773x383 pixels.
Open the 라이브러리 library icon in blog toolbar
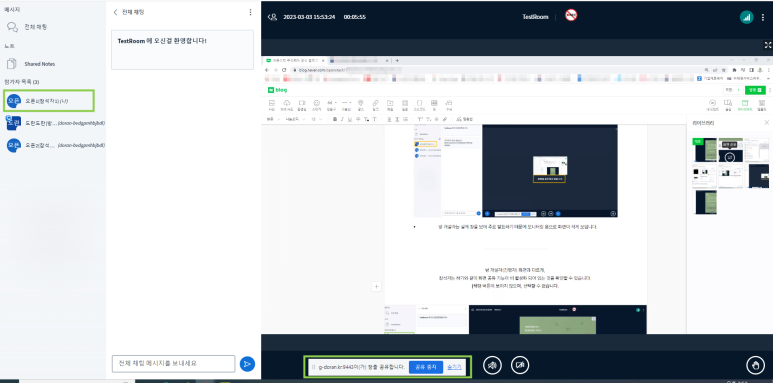click(x=745, y=104)
